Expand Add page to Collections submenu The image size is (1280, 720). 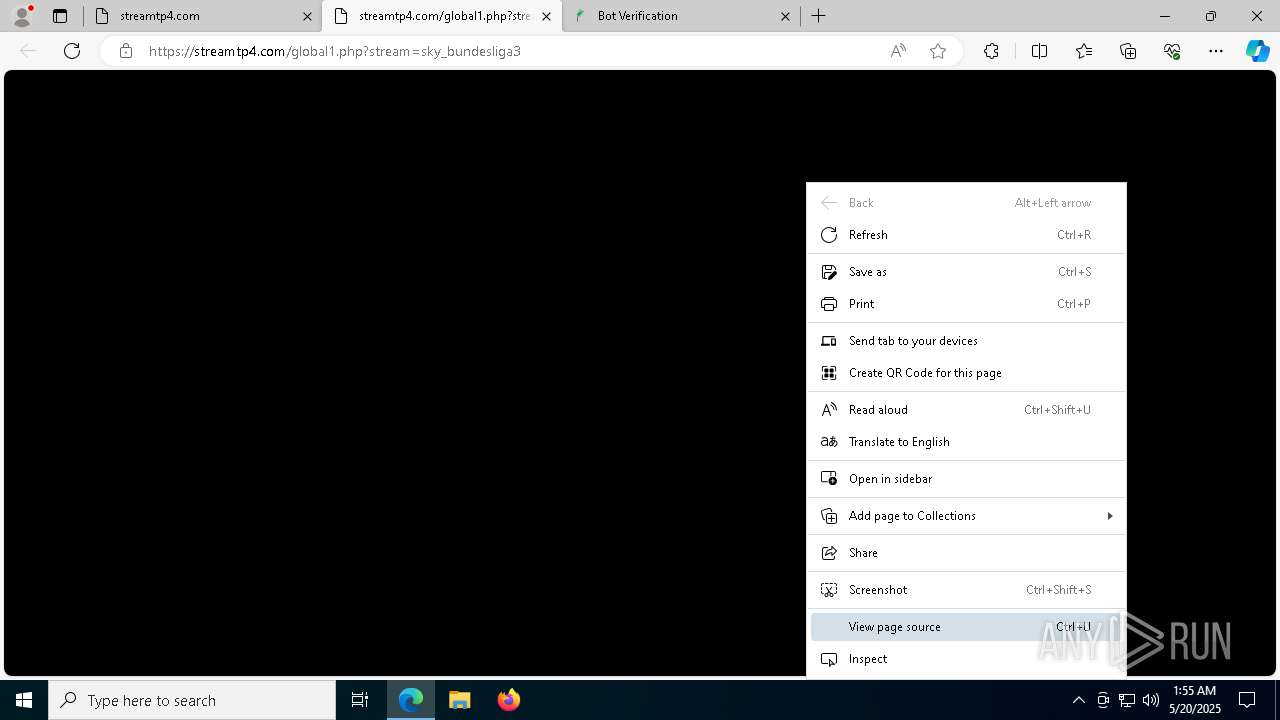[x=966, y=516]
